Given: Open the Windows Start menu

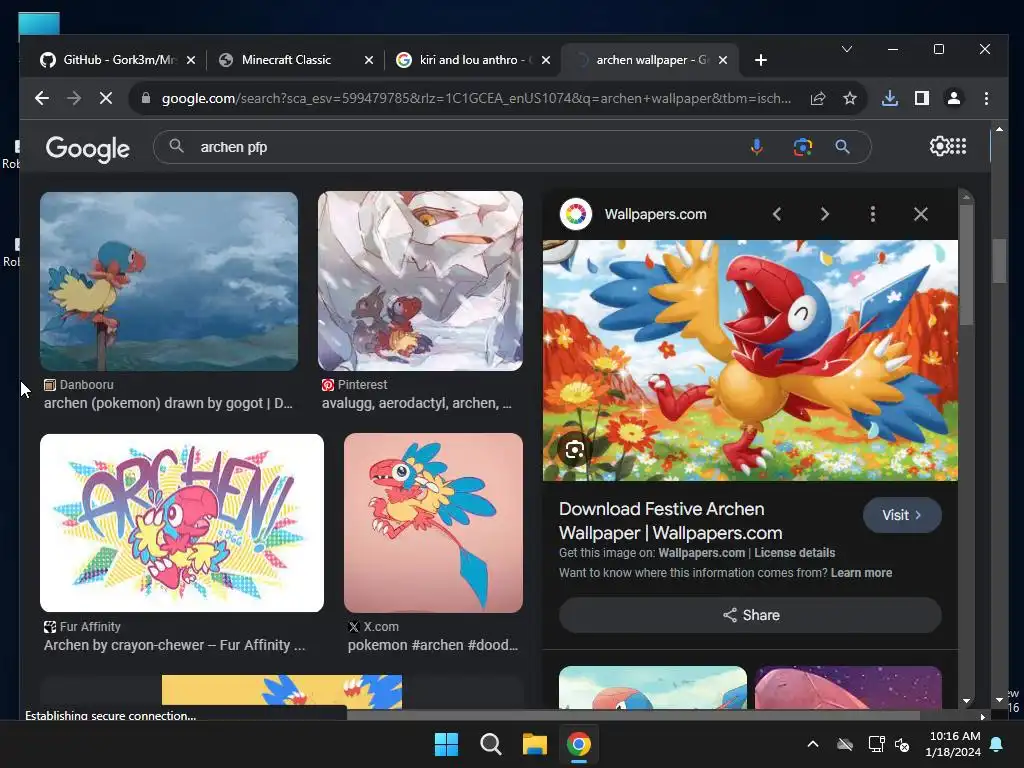Looking at the screenshot, I should click(447, 744).
